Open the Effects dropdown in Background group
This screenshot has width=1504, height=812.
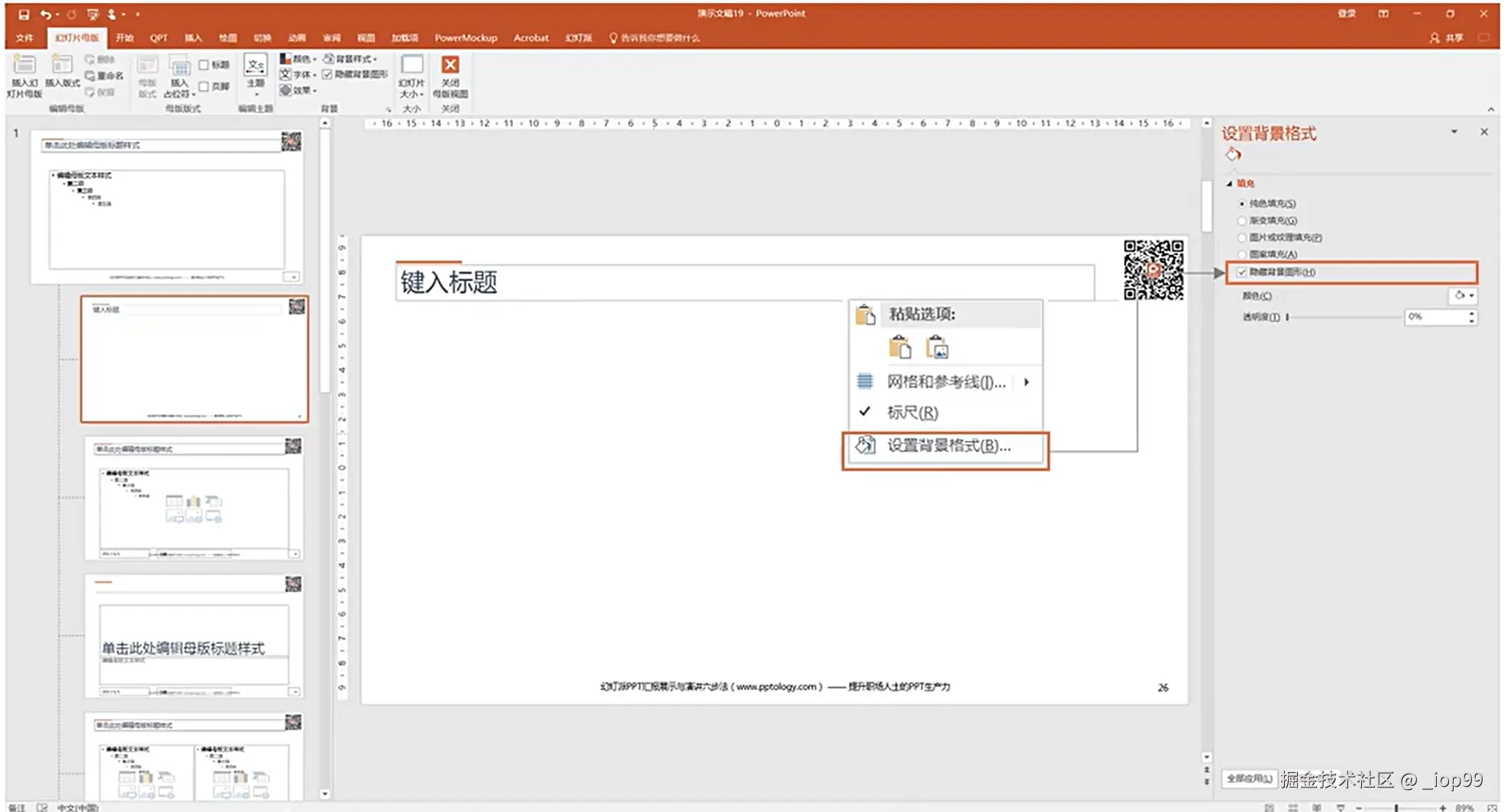coord(298,90)
